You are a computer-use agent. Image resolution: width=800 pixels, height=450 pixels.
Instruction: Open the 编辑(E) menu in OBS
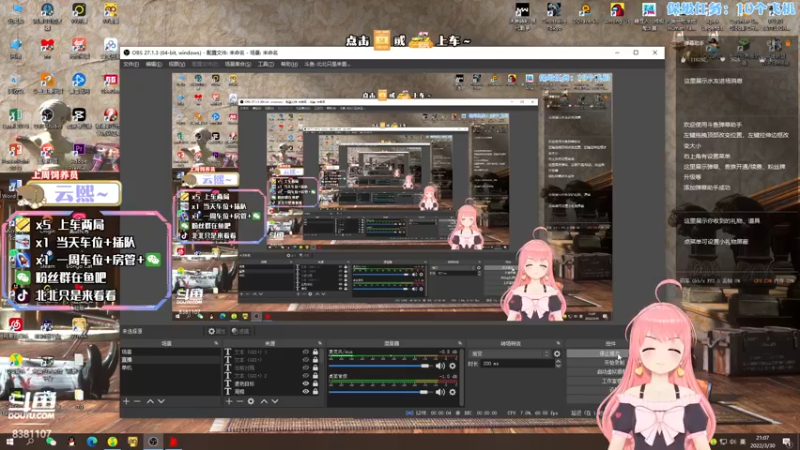[154, 64]
